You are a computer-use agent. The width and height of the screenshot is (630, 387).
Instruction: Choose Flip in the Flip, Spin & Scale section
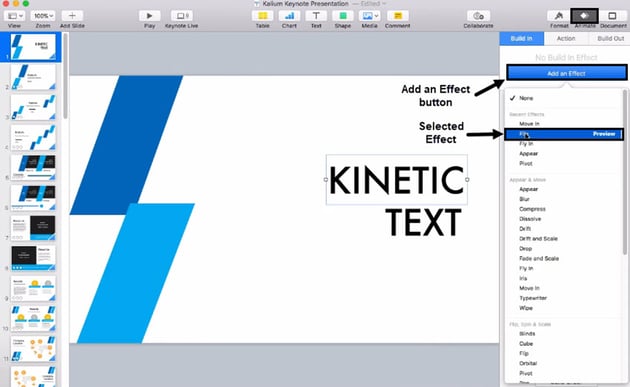pyautogui.click(x=524, y=354)
